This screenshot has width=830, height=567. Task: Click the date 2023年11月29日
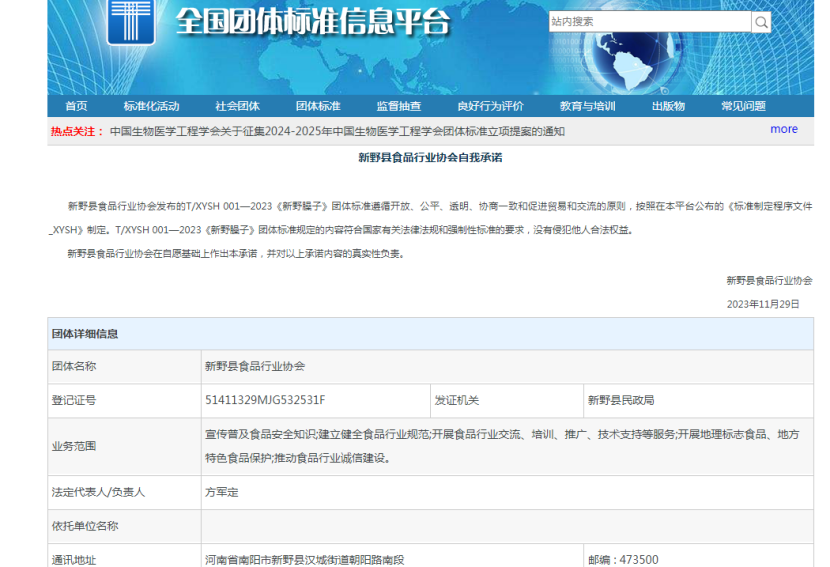point(763,304)
